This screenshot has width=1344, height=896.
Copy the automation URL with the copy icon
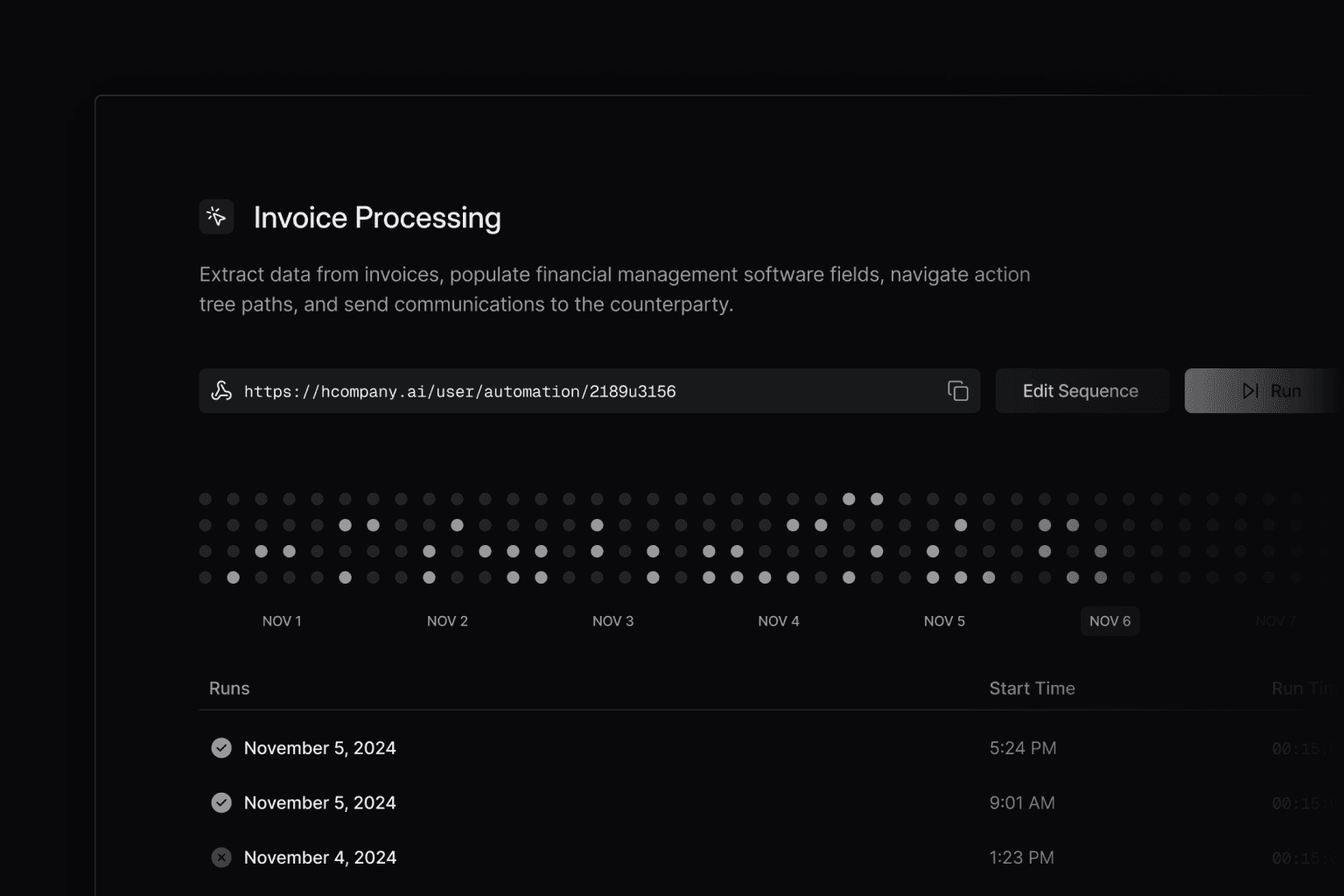pyautogui.click(x=958, y=391)
